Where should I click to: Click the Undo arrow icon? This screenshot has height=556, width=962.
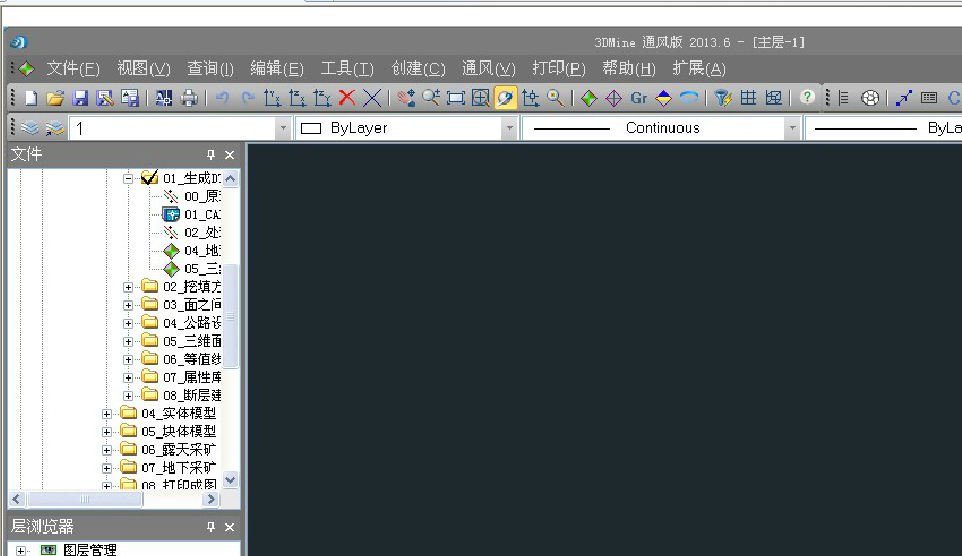click(x=222, y=98)
